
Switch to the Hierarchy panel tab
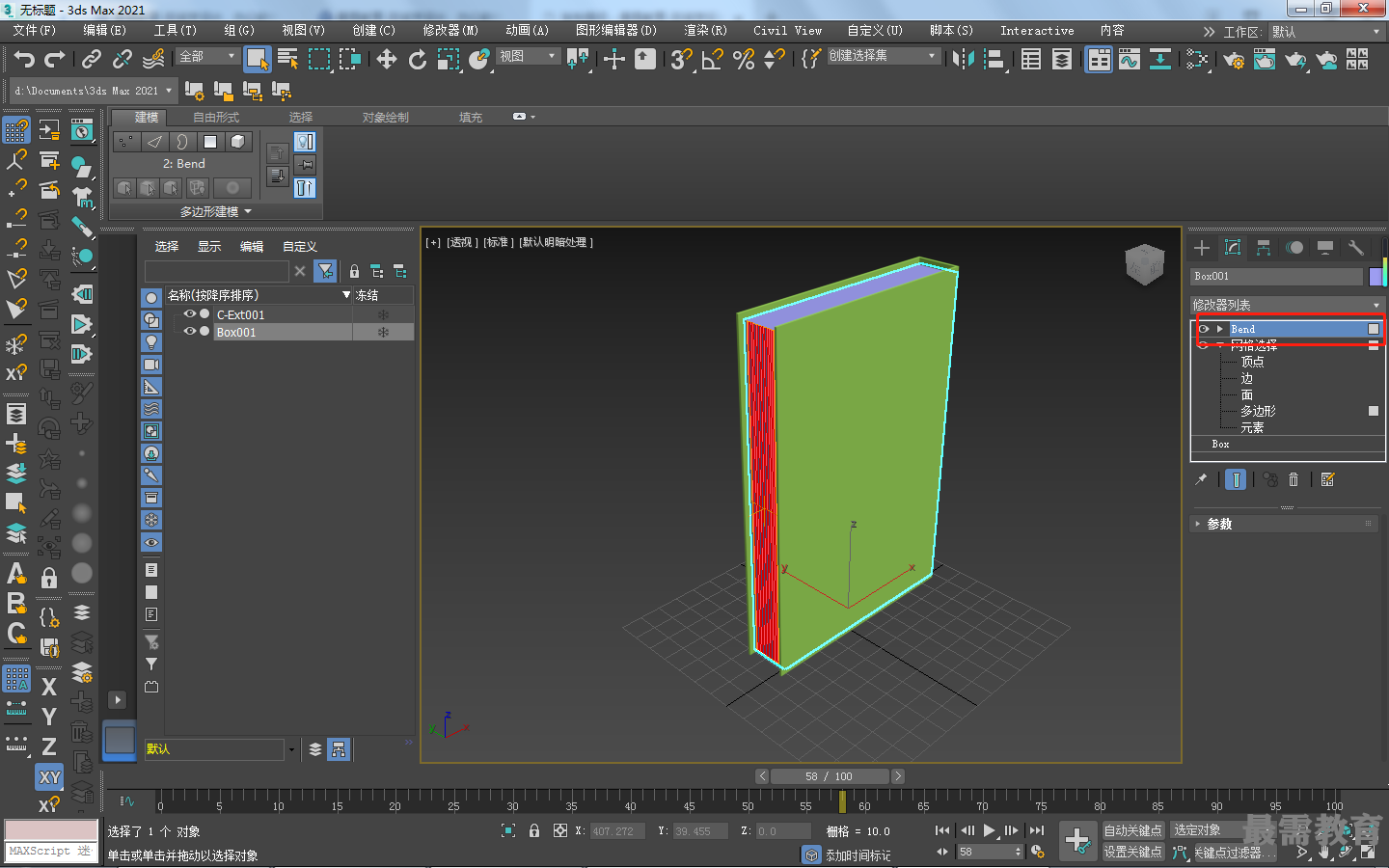coord(1264,248)
